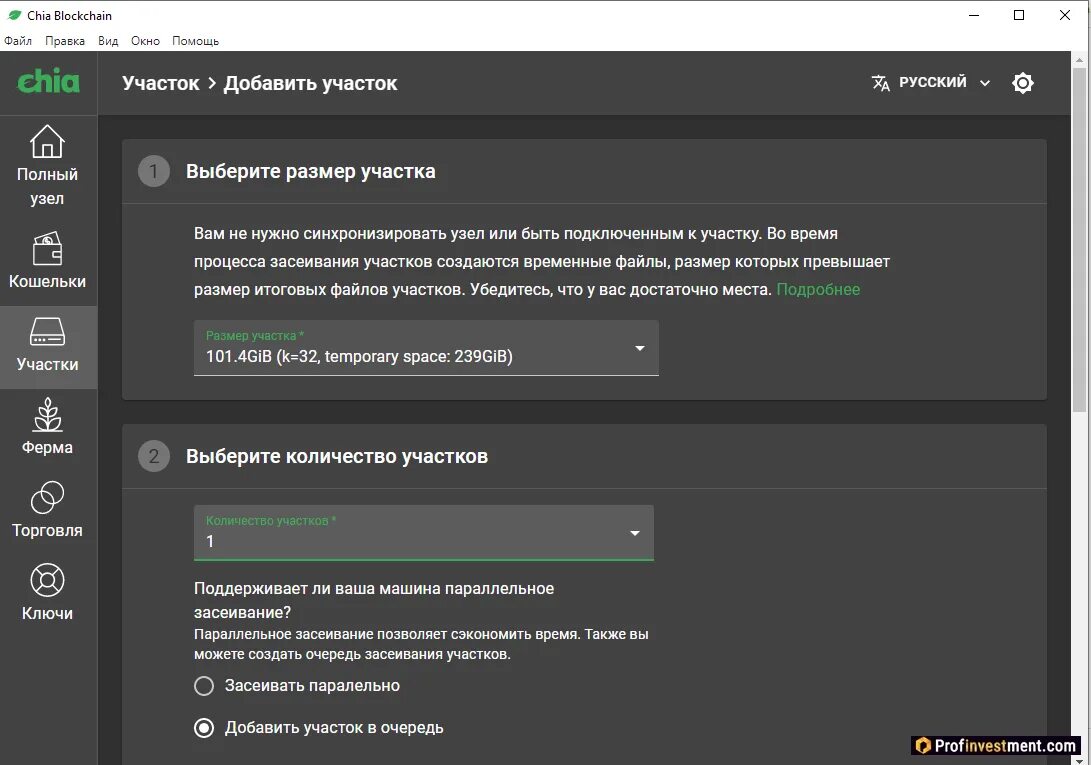Open the Вид menu
The height and width of the screenshot is (765, 1091).
[x=108, y=41]
